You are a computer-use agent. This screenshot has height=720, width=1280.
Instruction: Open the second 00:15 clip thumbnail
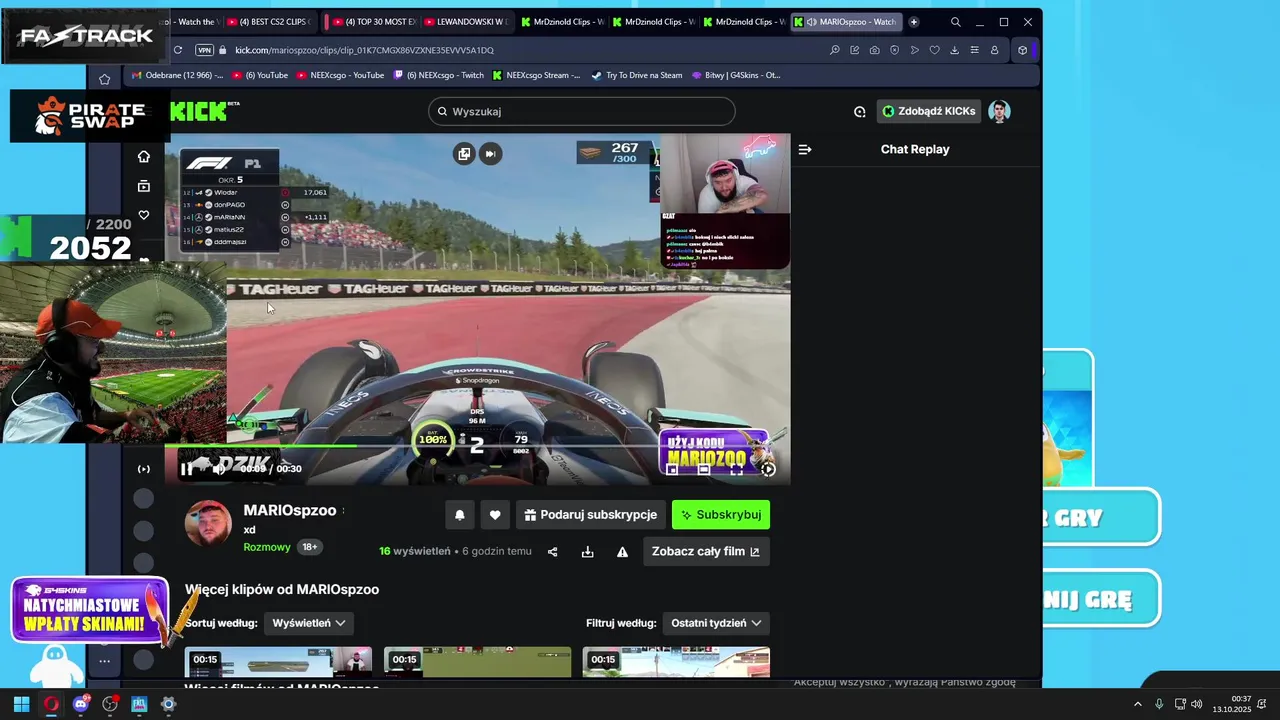point(478,662)
